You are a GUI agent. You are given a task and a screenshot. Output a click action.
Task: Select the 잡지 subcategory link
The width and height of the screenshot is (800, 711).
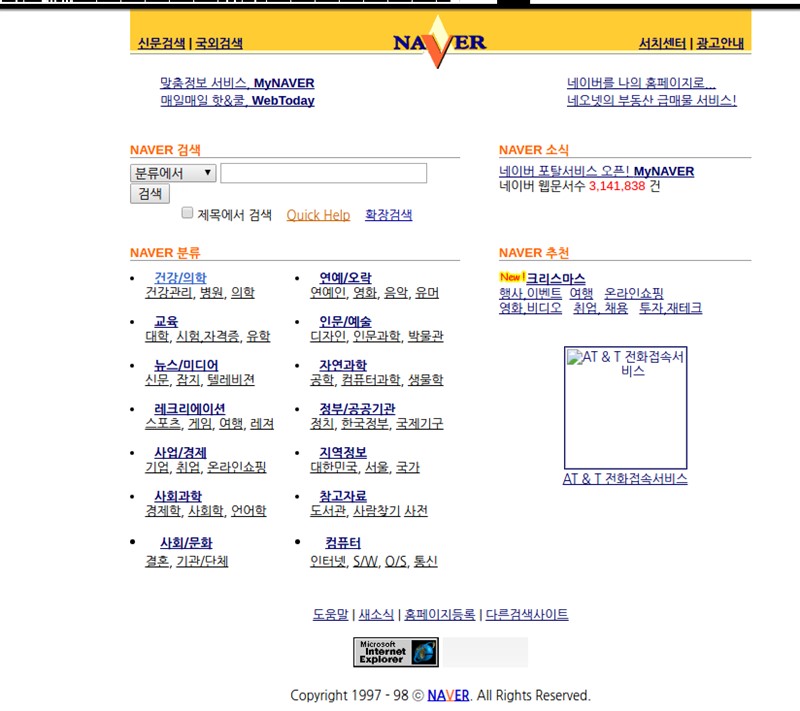(188, 380)
